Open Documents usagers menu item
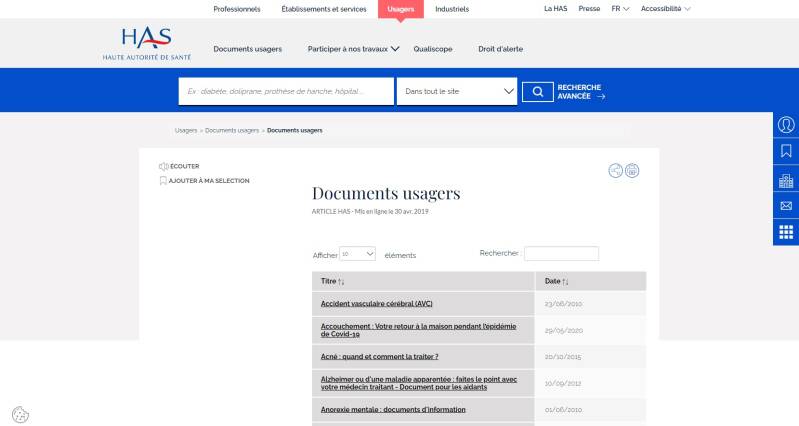This screenshot has height=426, width=799. pyautogui.click(x=248, y=49)
